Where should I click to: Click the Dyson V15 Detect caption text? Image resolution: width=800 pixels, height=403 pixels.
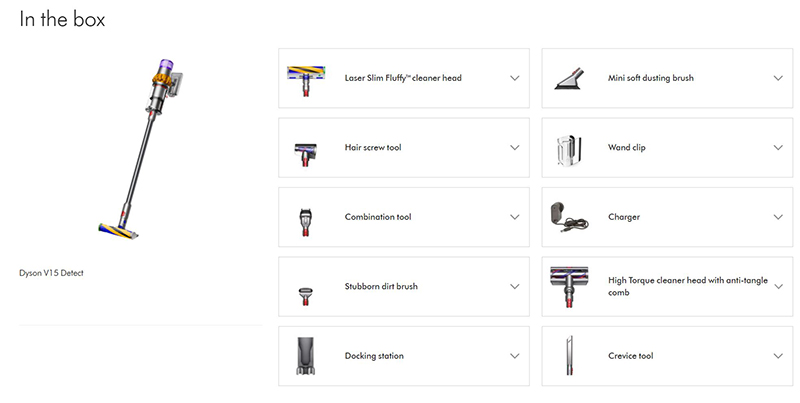[52, 272]
